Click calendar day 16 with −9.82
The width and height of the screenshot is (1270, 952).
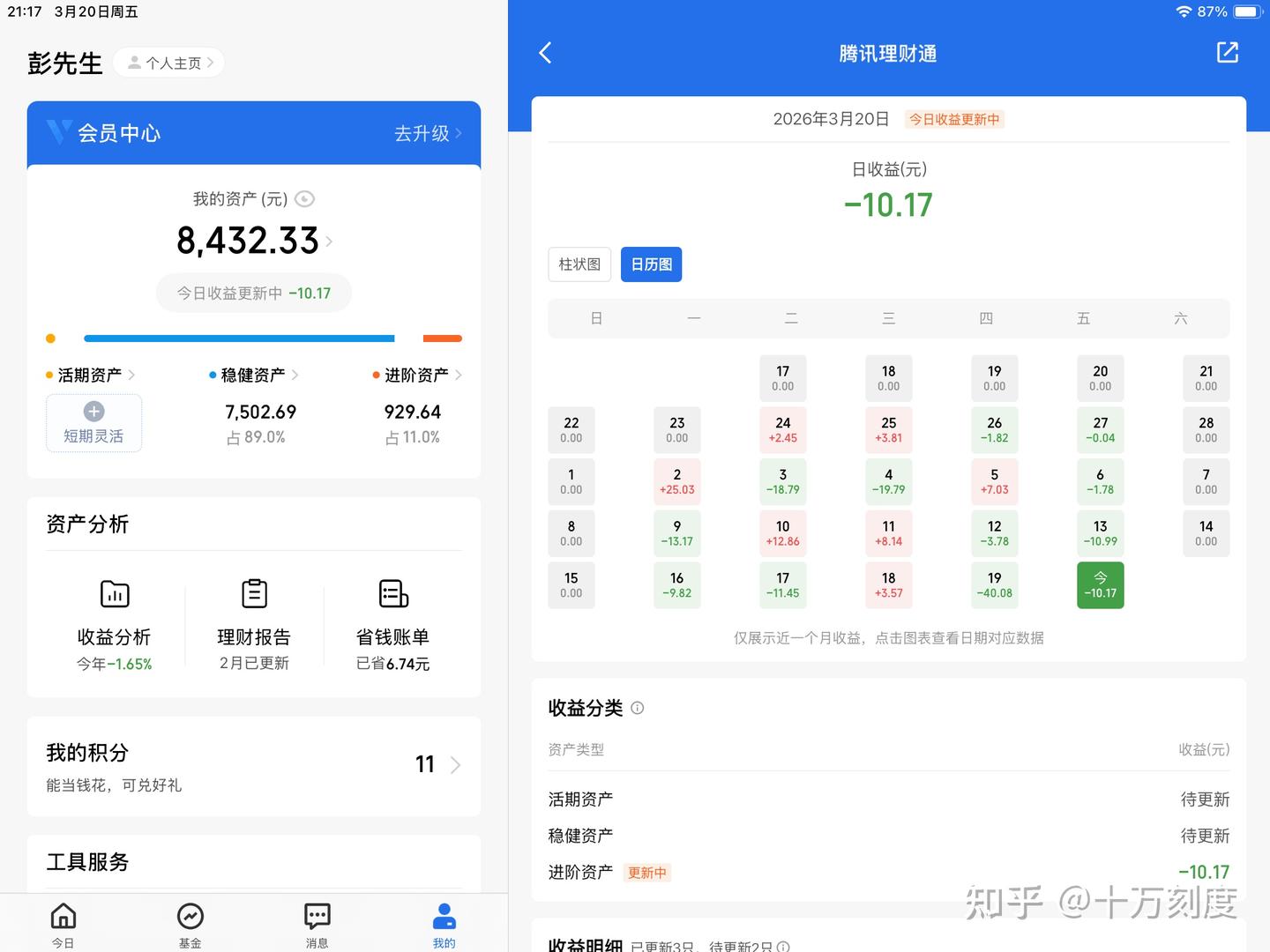(x=677, y=585)
